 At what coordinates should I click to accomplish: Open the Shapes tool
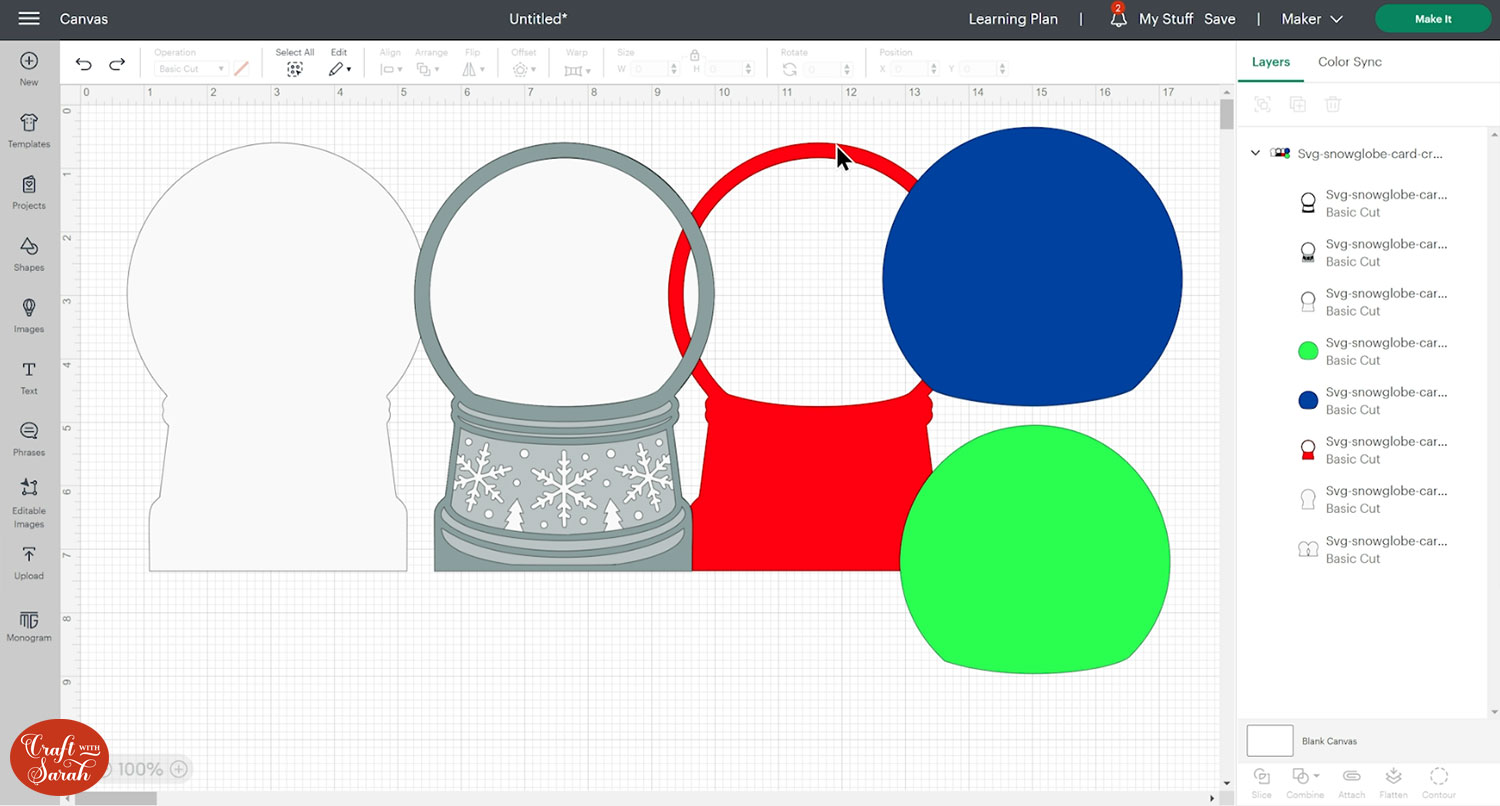coord(29,253)
